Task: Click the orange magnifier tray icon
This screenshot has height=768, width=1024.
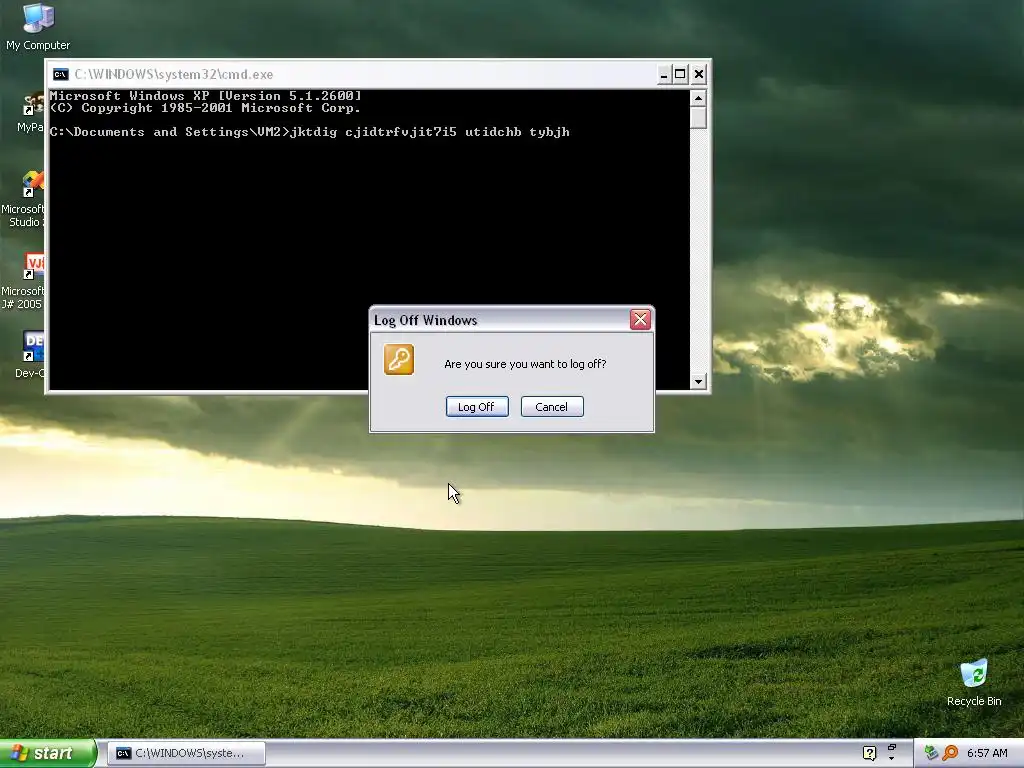Action: (x=950, y=753)
